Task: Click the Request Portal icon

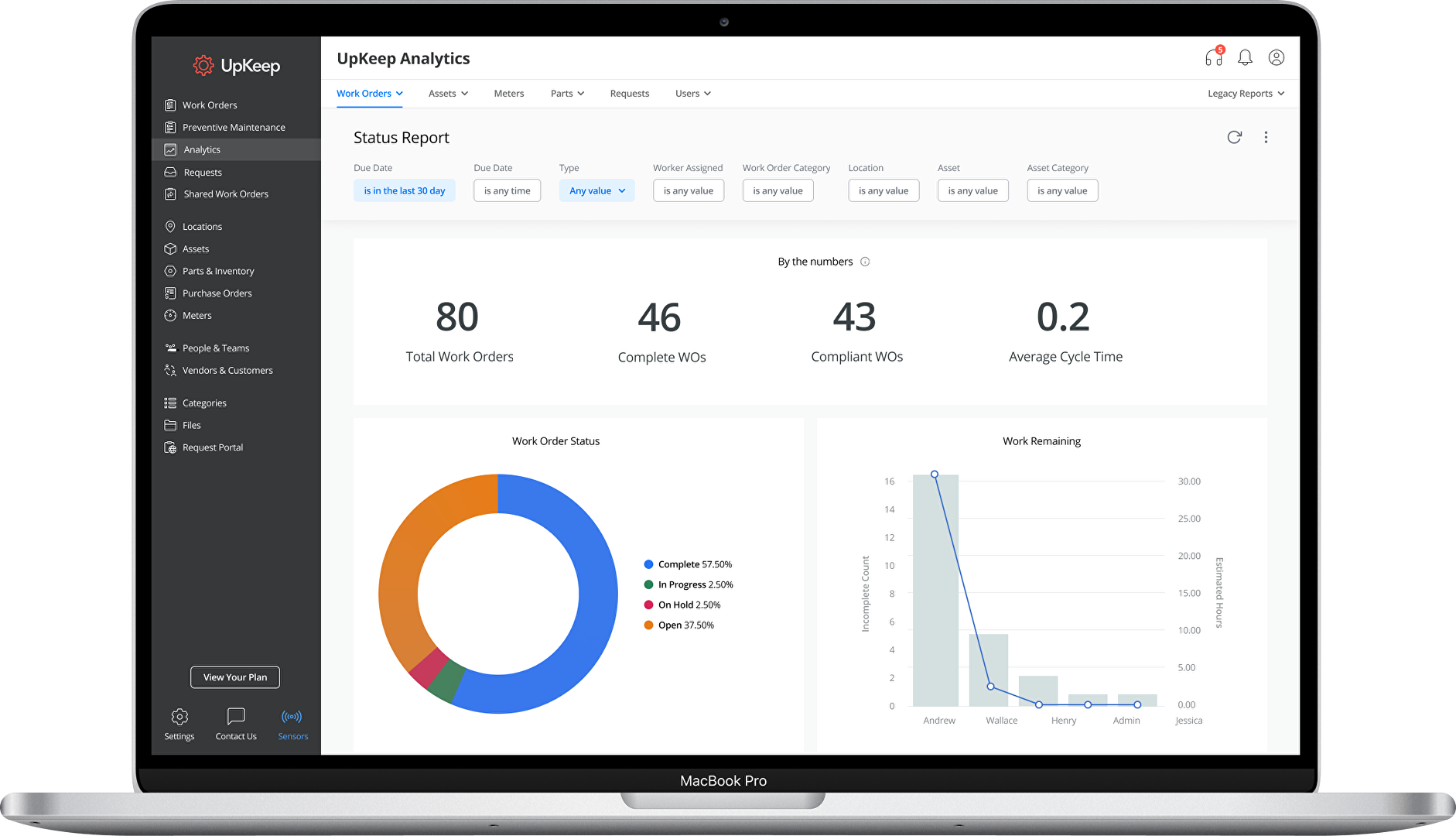Action: click(170, 447)
